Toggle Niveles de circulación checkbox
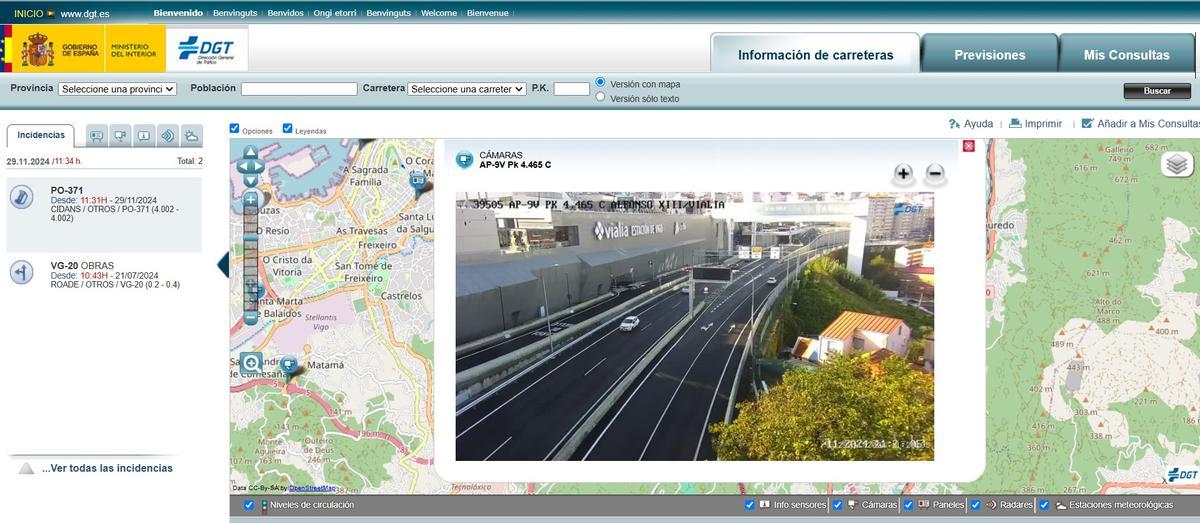Viewport: 1200px width, 523px height. click(x=249, y=505)
